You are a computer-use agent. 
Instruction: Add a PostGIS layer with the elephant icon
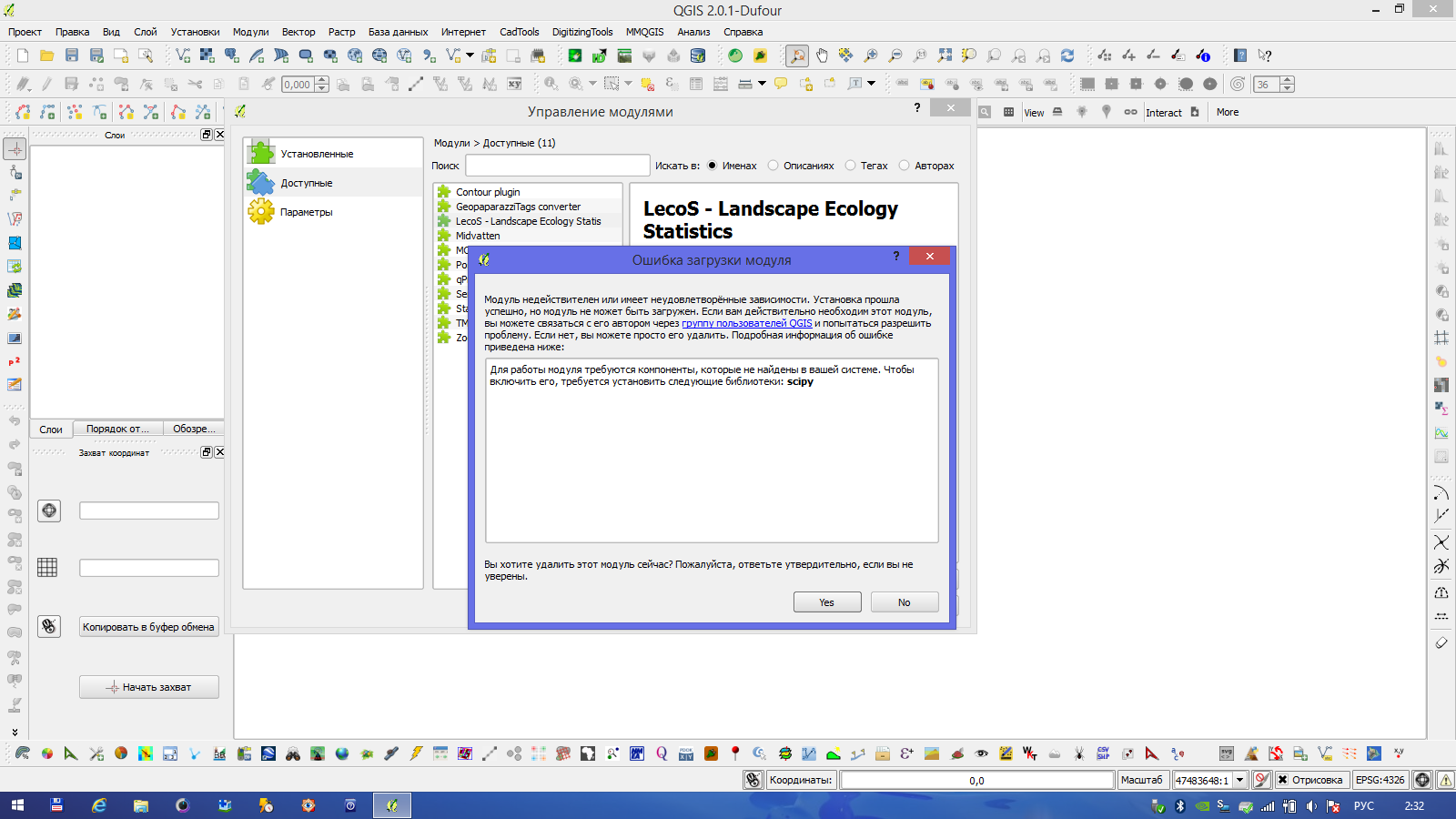click(232, 56)
